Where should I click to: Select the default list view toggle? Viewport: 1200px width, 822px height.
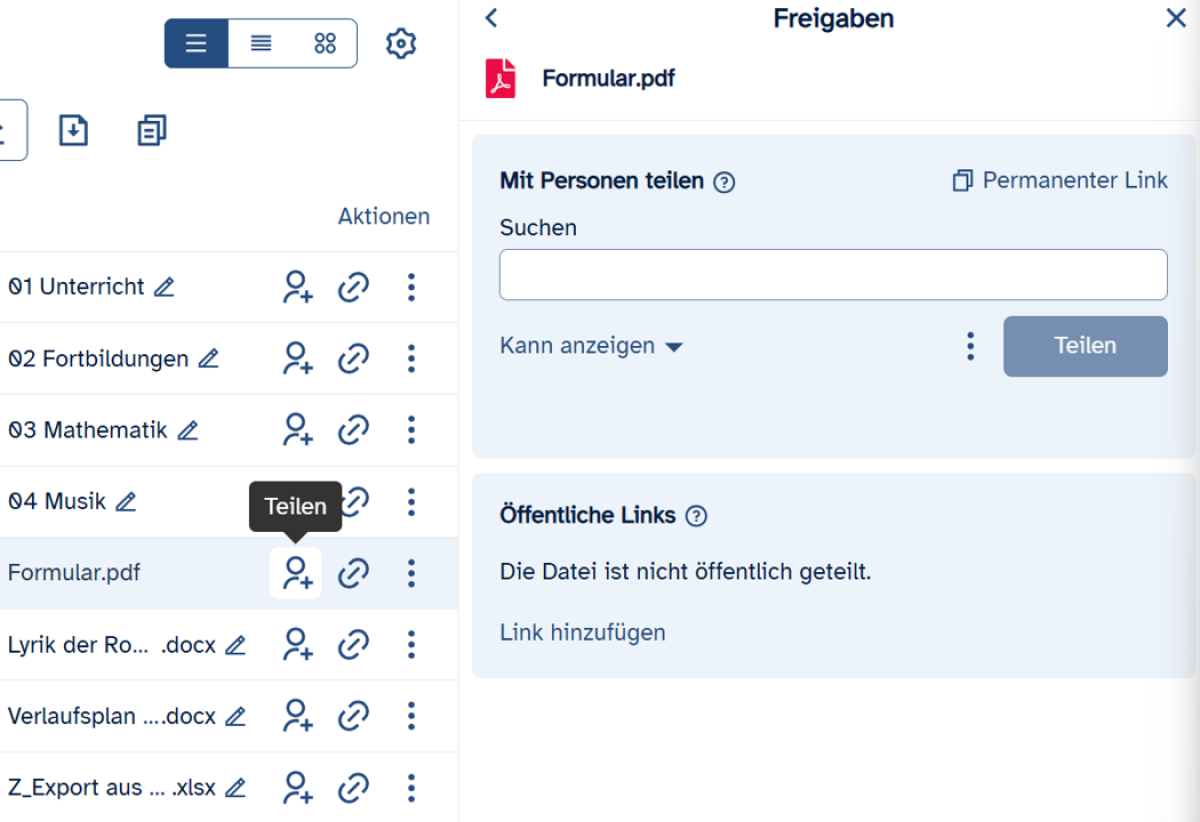[x=196, y=44]
